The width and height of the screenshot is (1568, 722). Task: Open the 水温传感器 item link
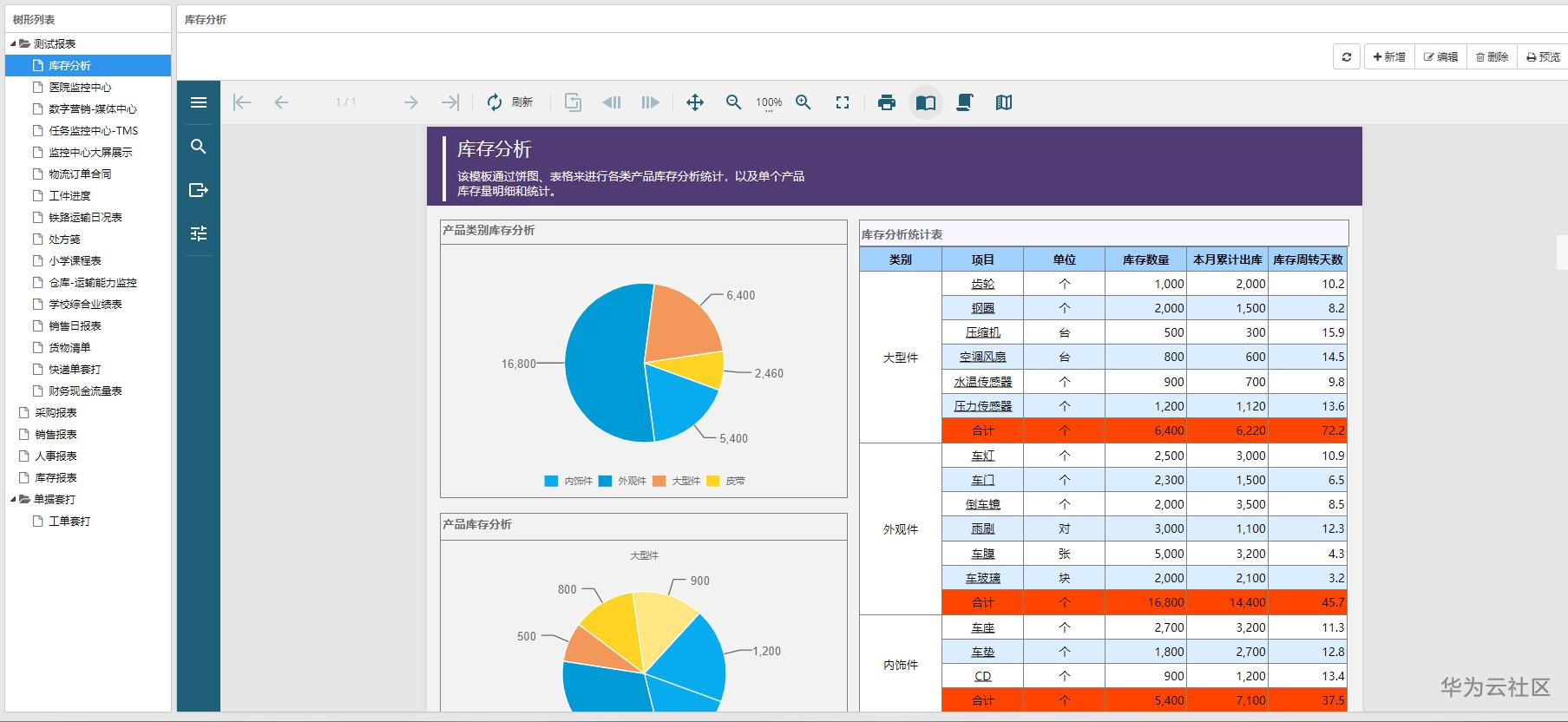[x=983, y=382]
